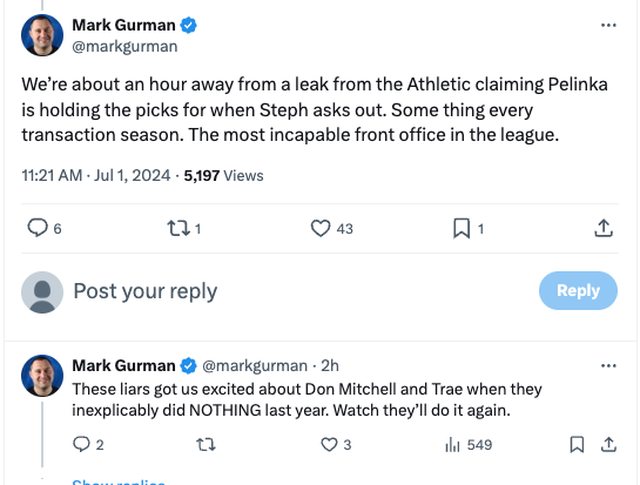Open Mark Gurman's profile picture on main tweet
Viewport: 640px width, 485px height.
click(41, 35)
